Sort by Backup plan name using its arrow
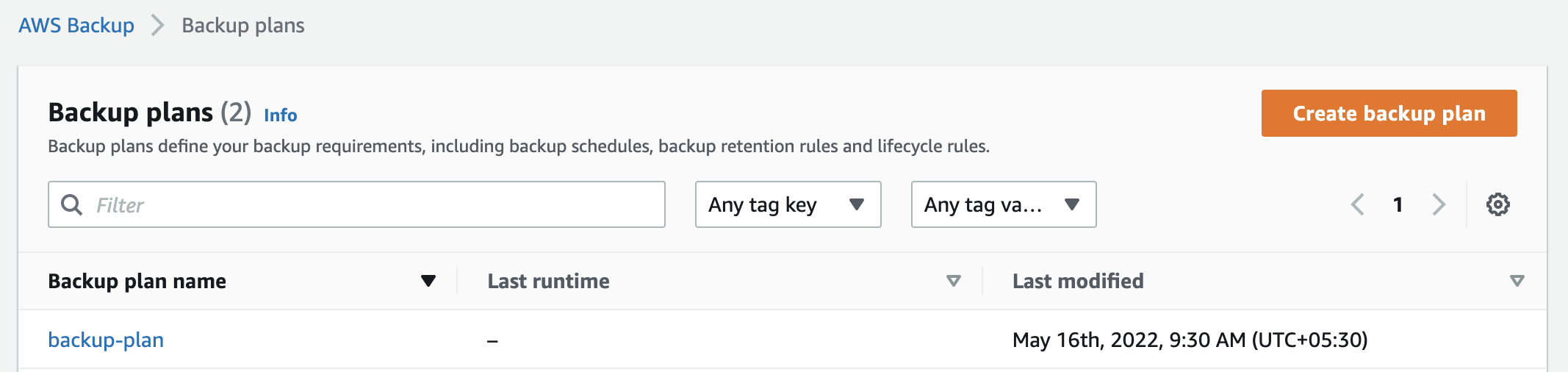 pos(428,281)
